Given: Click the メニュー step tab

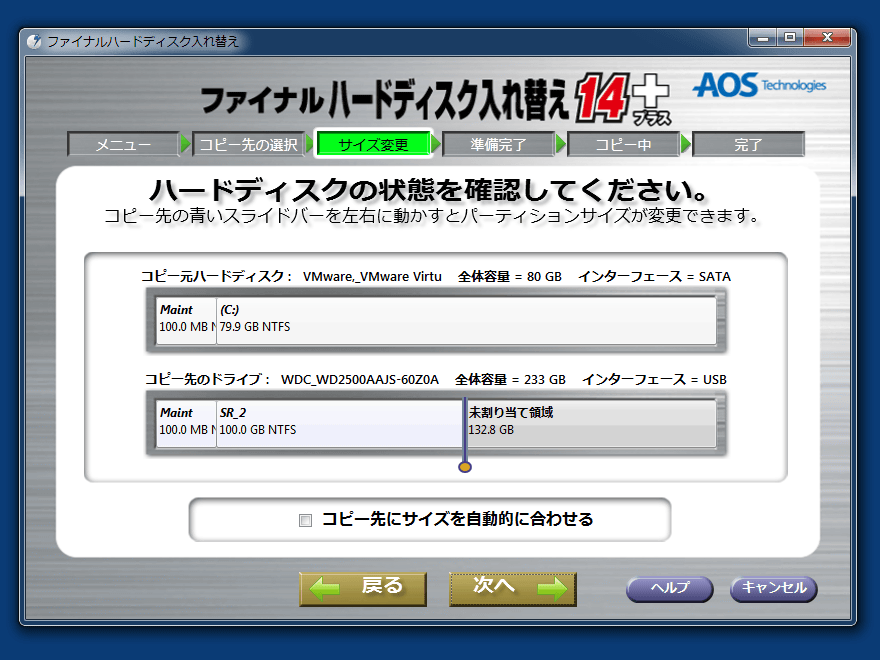Looking at the screenshot, I should 123,145.
